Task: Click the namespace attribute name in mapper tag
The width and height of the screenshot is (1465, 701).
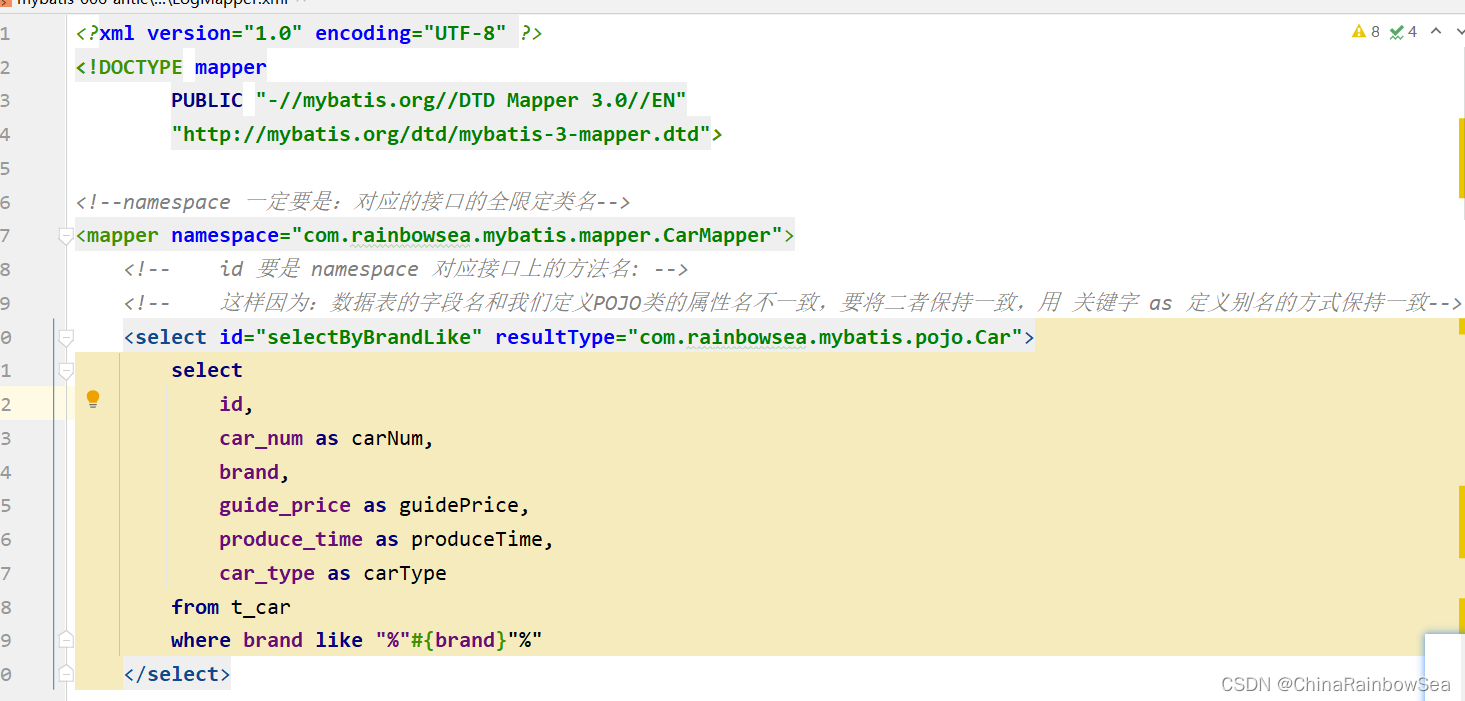Action: [x=225, y=236]
